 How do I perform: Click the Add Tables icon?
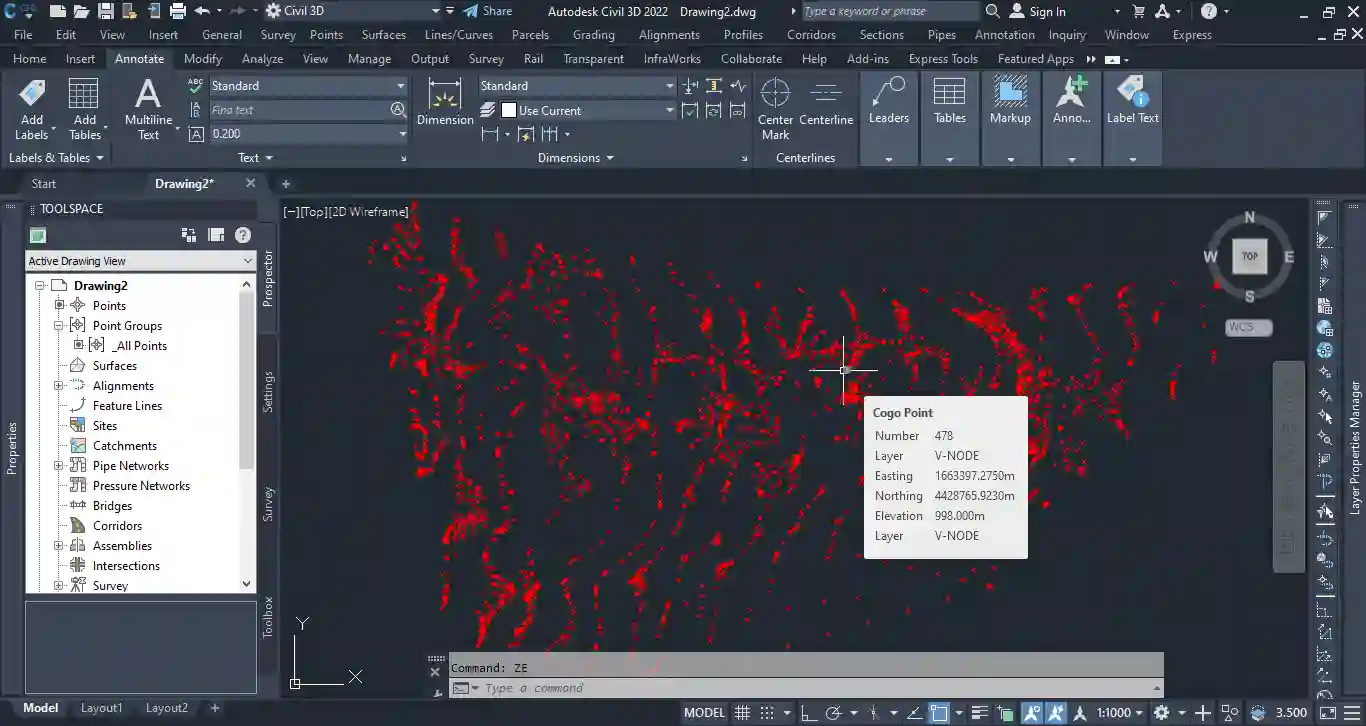[84, 108]
